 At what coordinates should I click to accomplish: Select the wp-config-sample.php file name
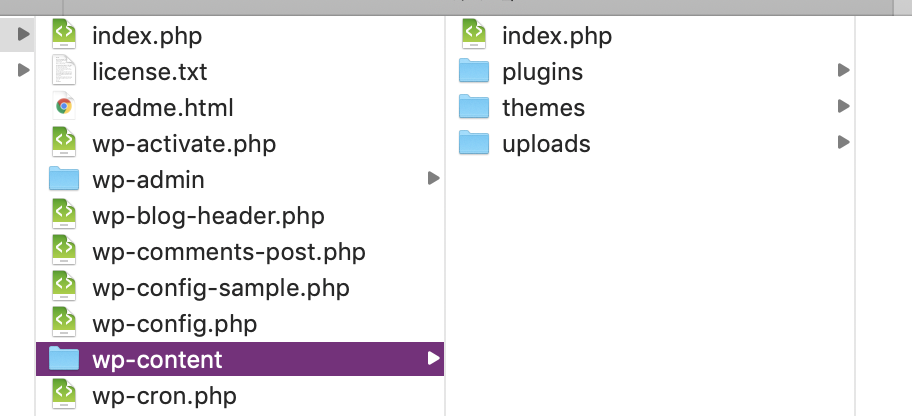pyautogui.click(x=221, y=288)
